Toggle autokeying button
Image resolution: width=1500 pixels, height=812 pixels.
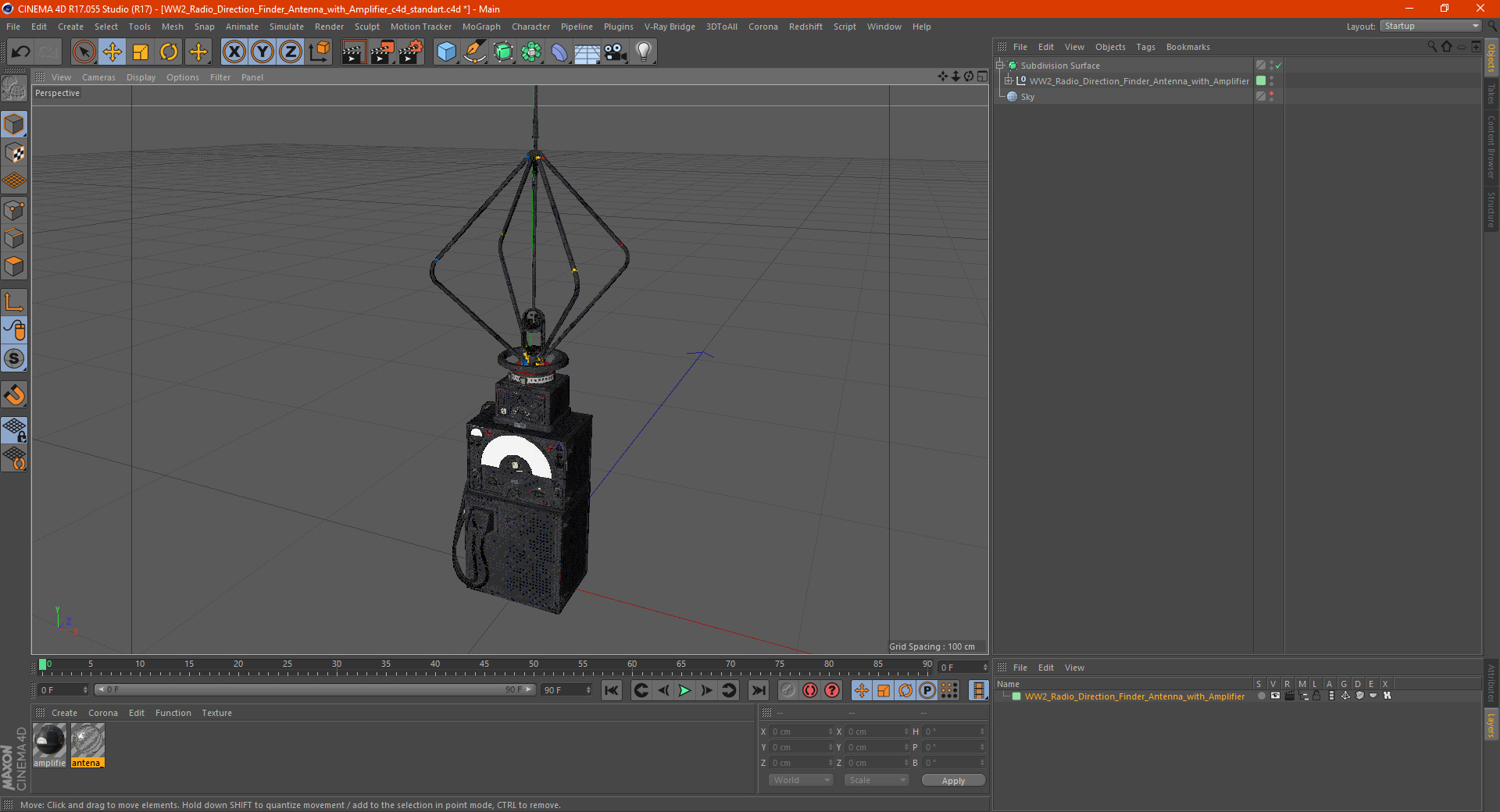pos(810,690)
